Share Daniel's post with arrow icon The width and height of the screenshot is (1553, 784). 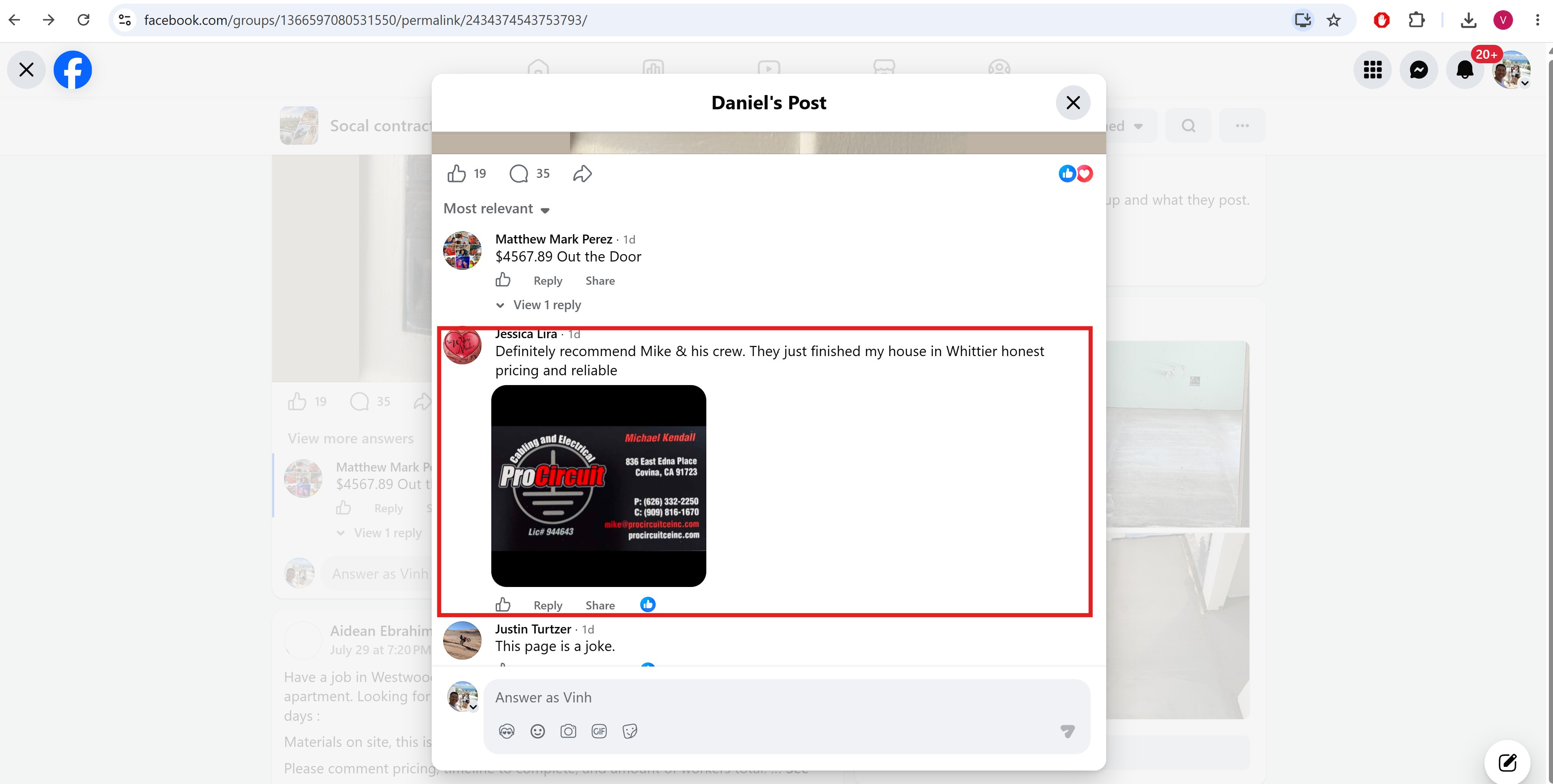click(x=582, y=173)
